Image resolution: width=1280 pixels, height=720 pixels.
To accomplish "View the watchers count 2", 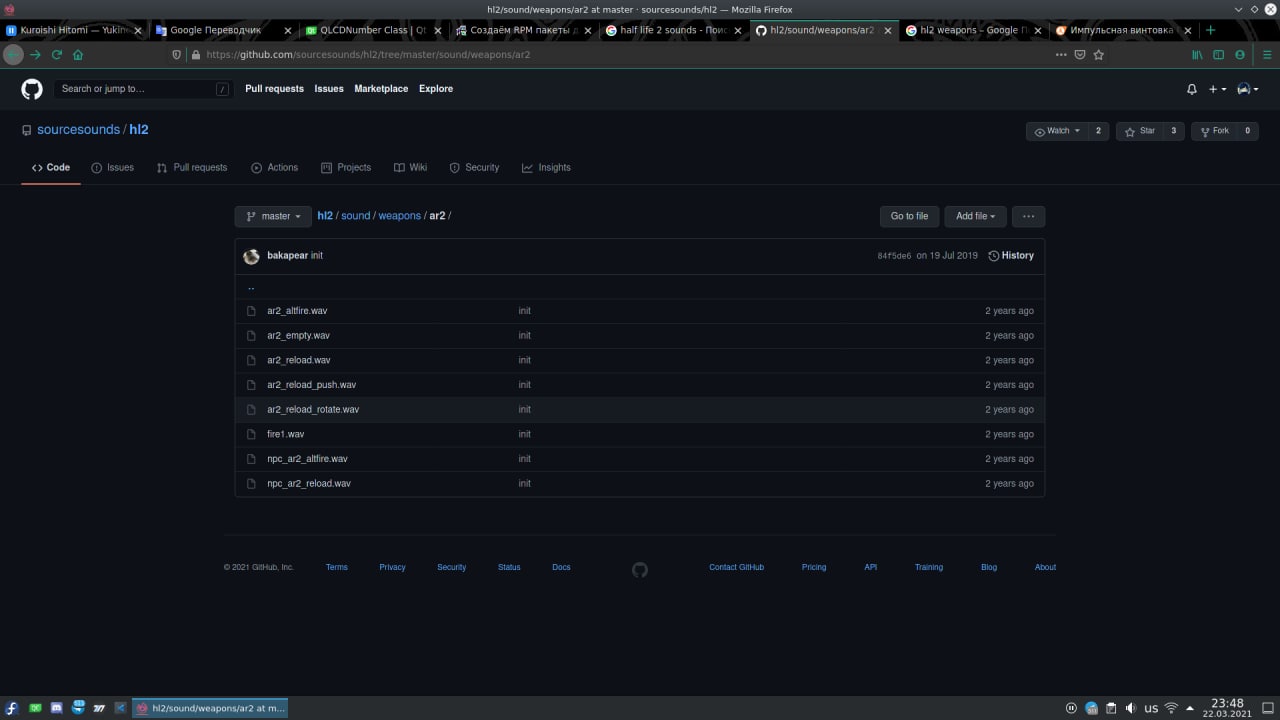I will click(x=1098, y=131).
